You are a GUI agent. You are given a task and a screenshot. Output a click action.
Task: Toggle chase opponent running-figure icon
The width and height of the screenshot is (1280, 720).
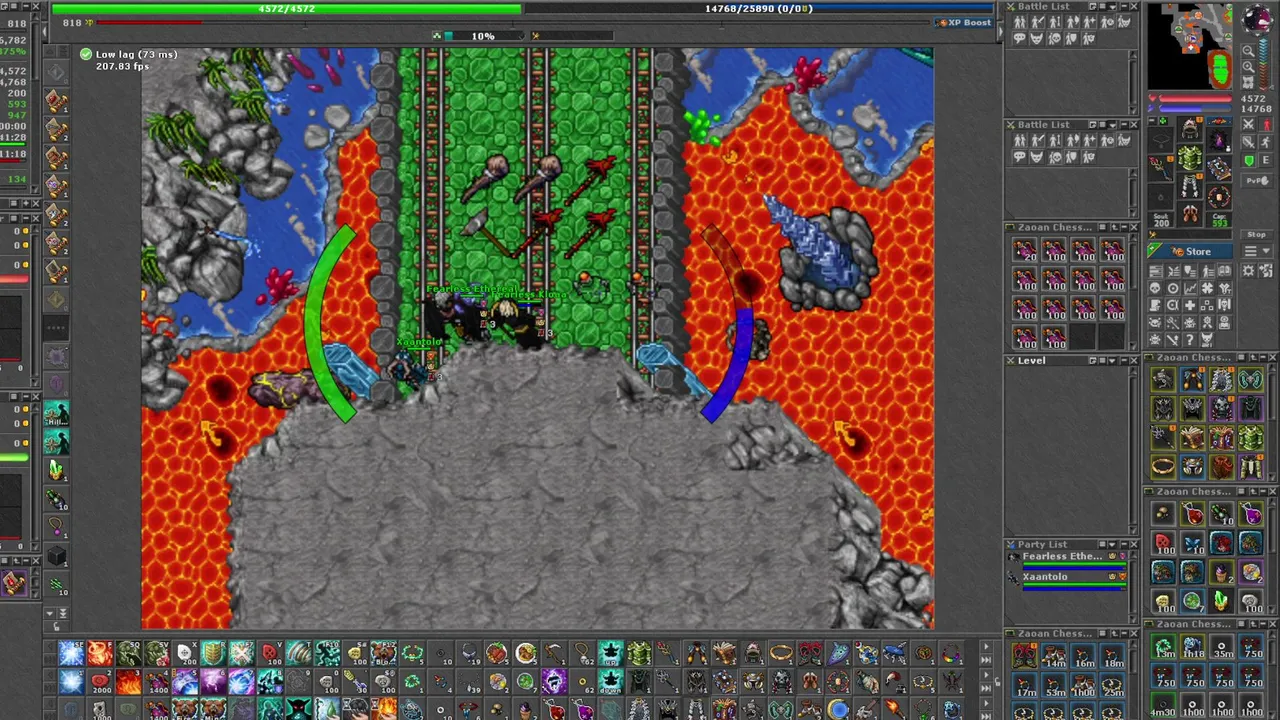1266,142
